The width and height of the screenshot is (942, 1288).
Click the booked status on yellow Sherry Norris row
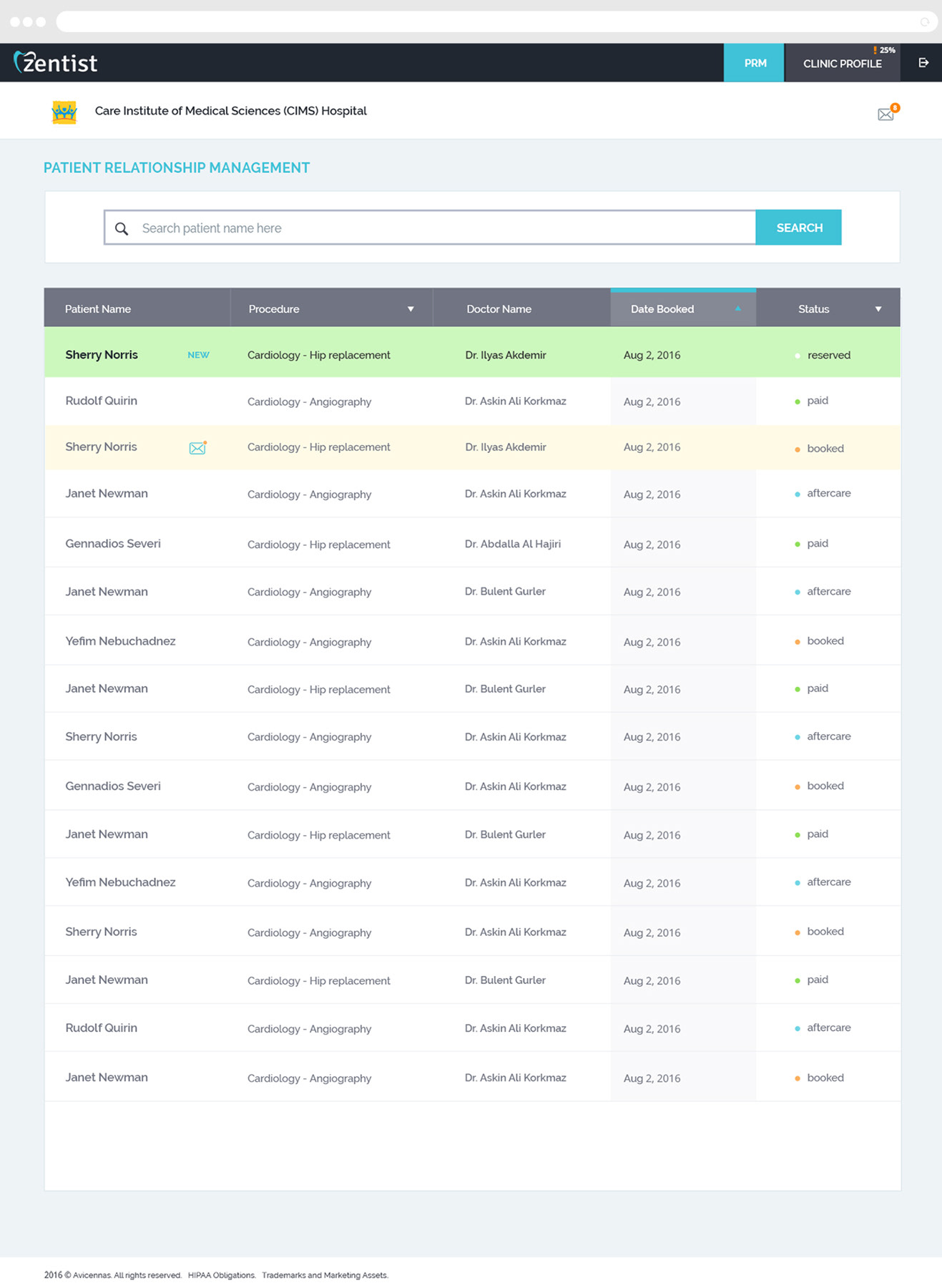pos(825,449)
